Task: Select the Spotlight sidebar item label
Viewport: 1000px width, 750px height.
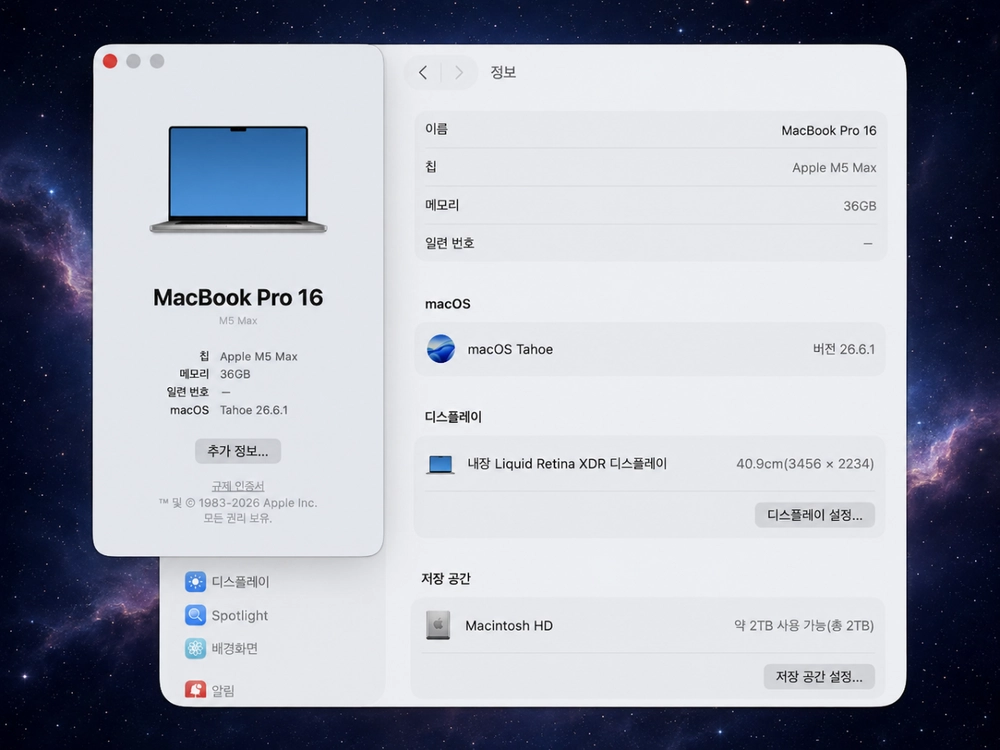Action: [x=240, y=615]
